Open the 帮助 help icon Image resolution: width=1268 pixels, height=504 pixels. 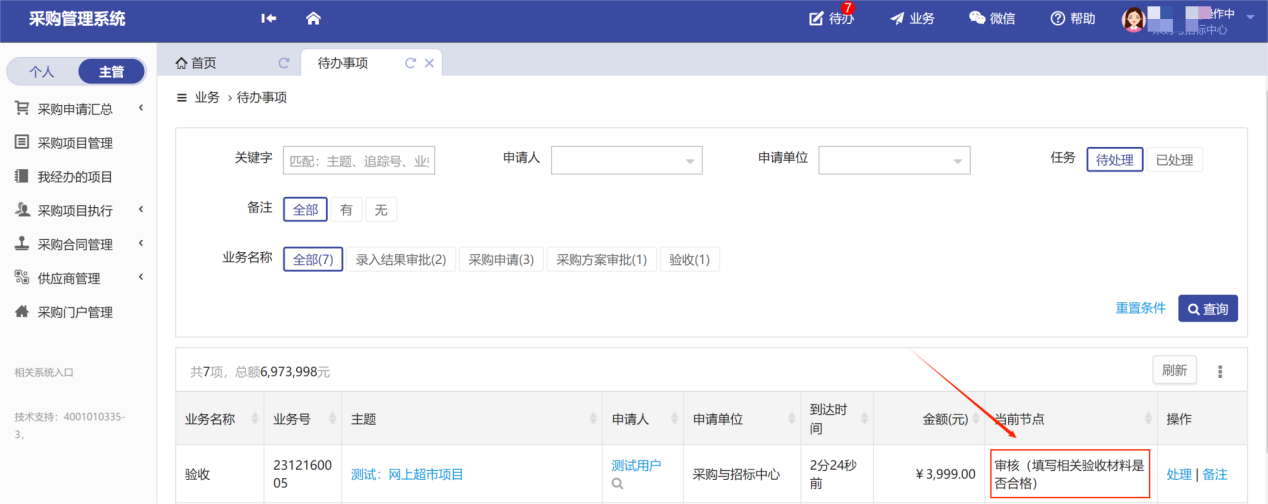1057,18
